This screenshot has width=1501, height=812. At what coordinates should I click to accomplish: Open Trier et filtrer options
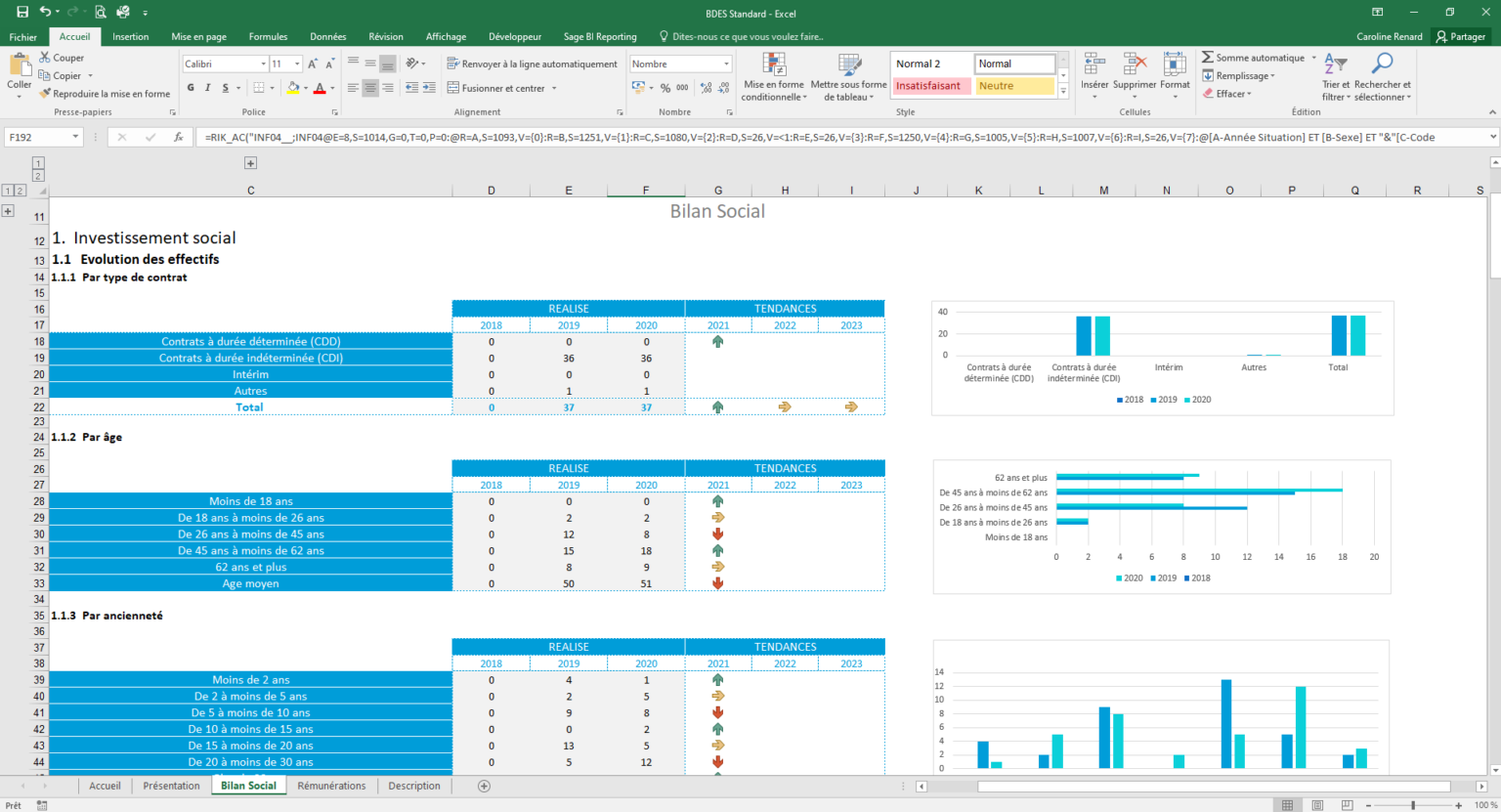[1335, 76]
